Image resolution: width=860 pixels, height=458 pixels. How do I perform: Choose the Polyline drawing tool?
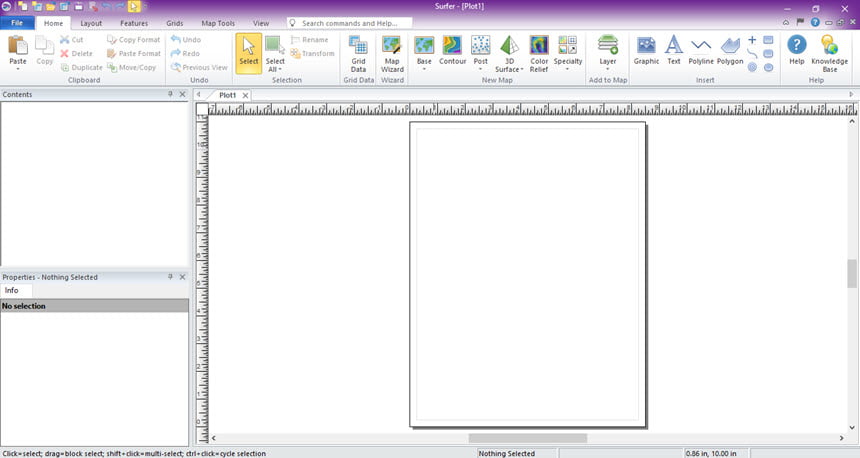point(701,50)
